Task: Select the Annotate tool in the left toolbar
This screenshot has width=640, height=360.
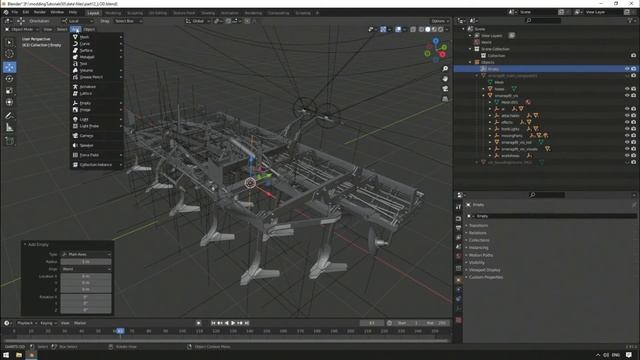Action: [x=9, y=116]
